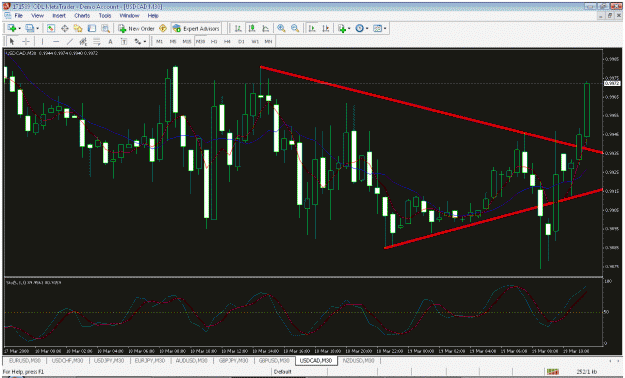Open the Tools menu
The width and height of the screenshot is (625, 378).
[x=105, y=16]
